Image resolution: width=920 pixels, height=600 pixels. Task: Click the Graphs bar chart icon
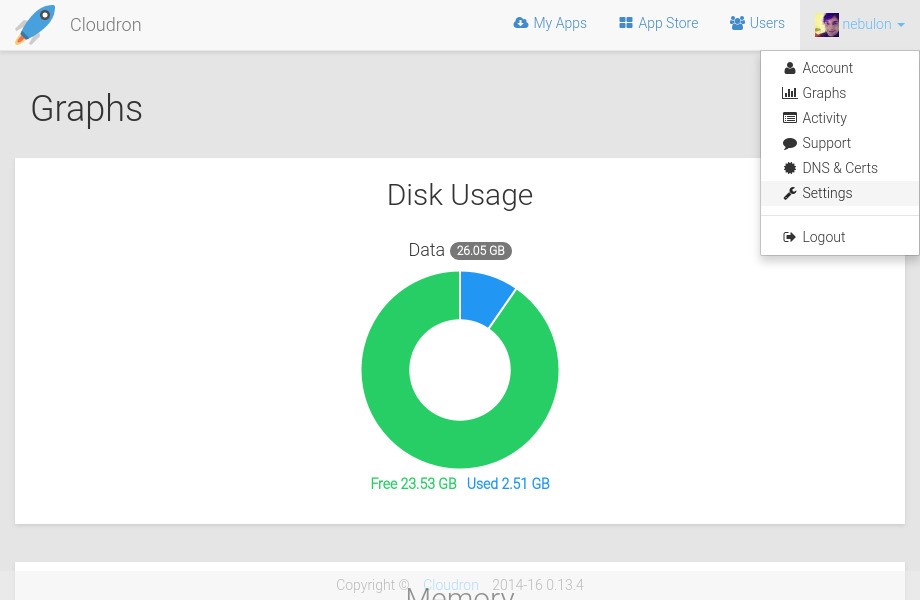[x=790, y=93]
